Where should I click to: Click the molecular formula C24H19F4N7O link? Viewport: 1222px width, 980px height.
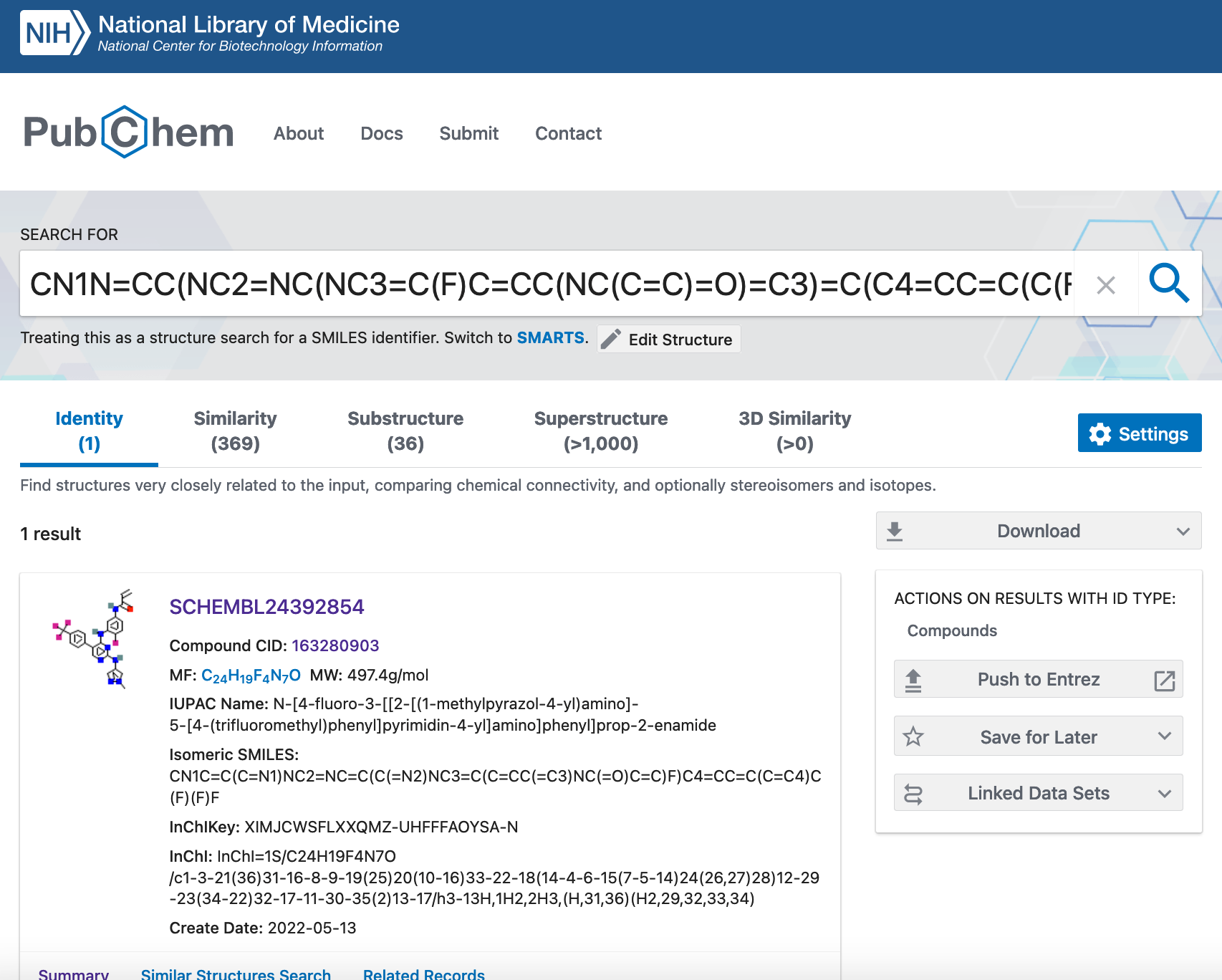click(x=251, y=676)
